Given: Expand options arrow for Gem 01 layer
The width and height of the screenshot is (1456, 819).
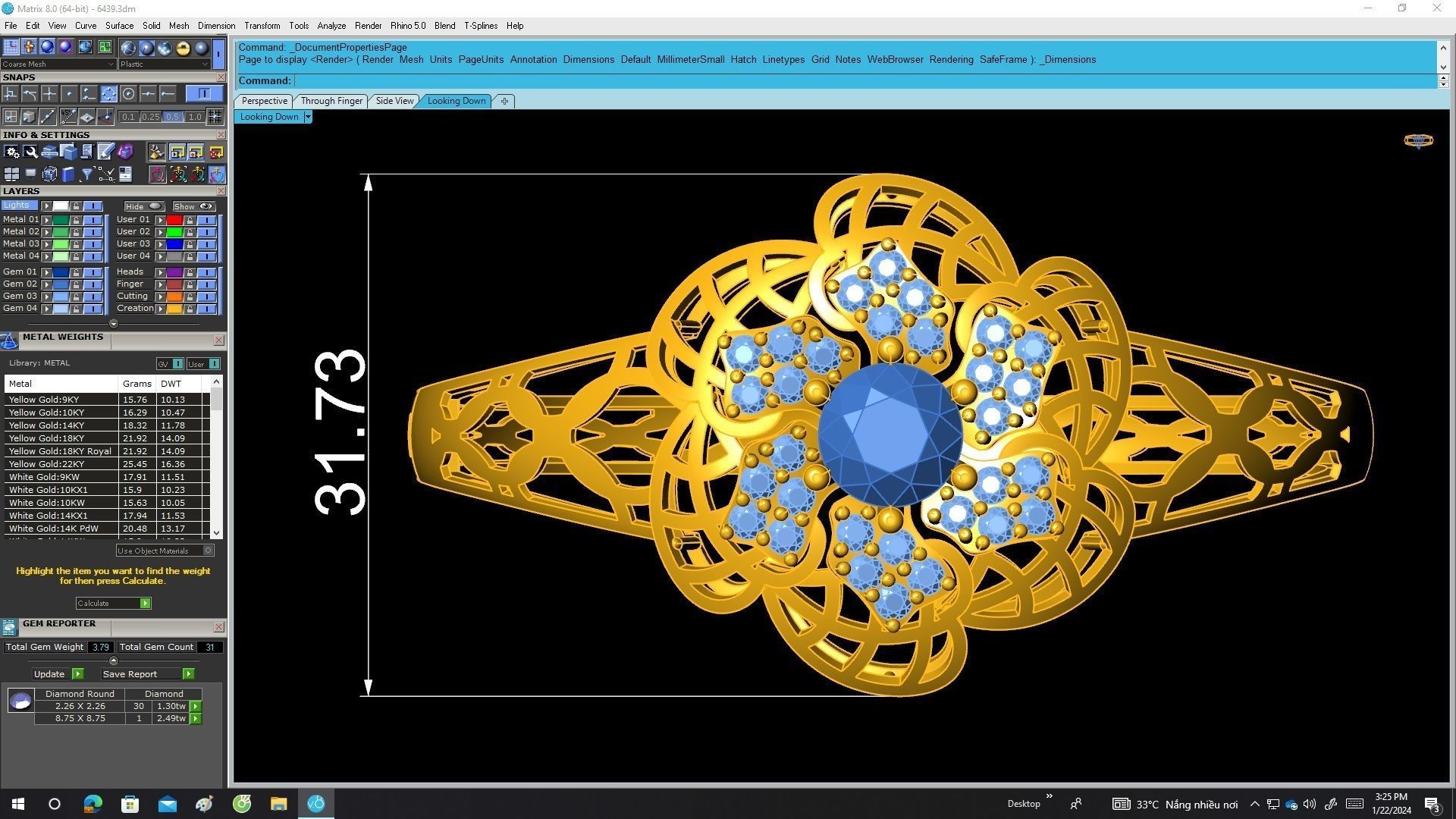Looking at the screenshot, I should (47, 272).
